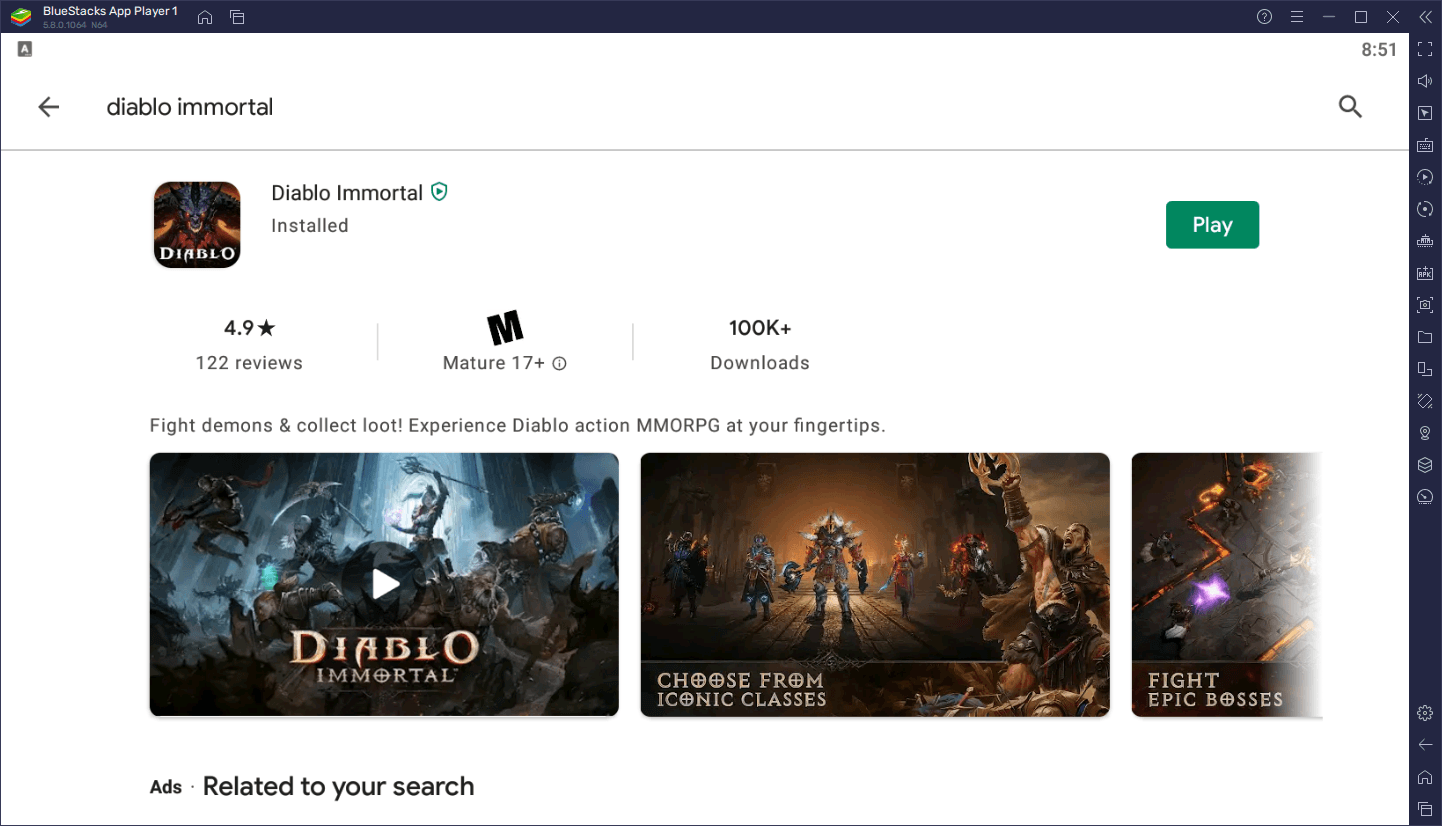Open BlueStacks help question mark icon
Screen dimensions: 1442x826
[x=1264, y=17]
